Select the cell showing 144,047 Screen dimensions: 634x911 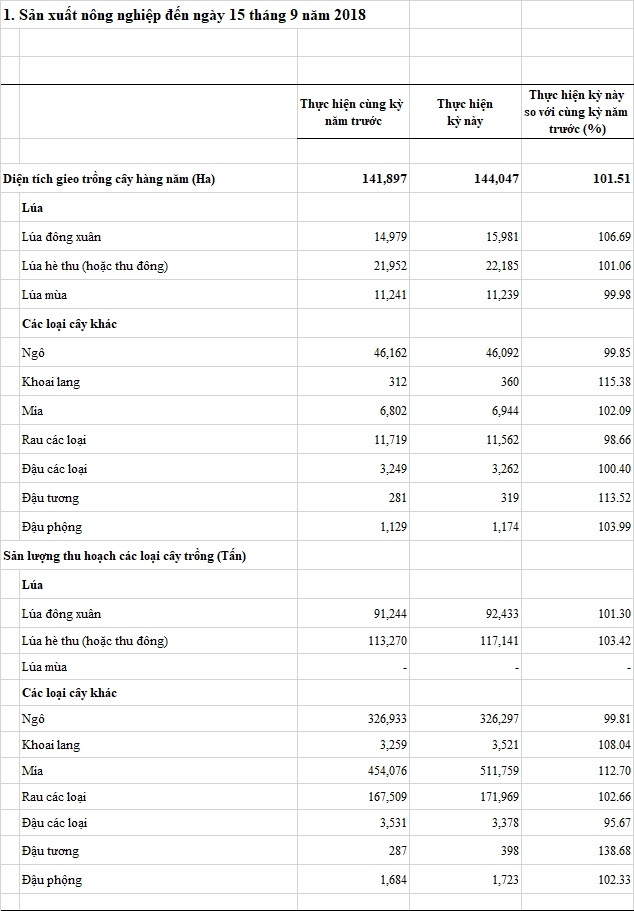tap(496, 179)
